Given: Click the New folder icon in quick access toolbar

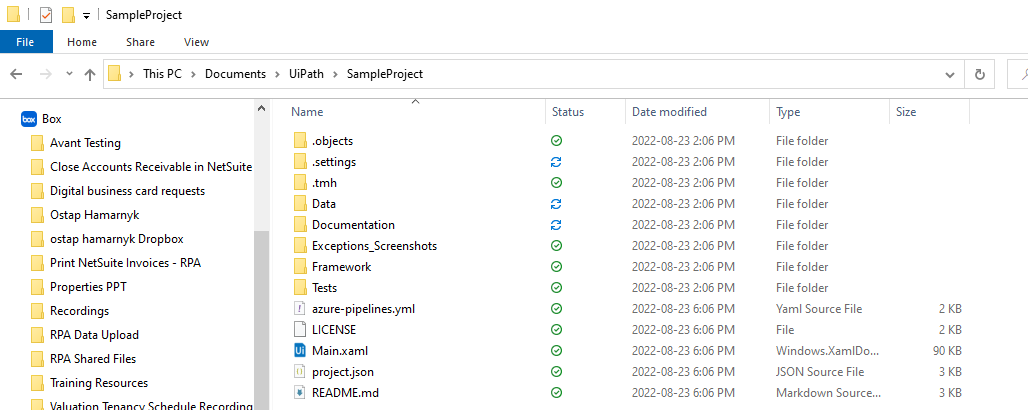Looking at the screenshot, I should click(x=68, y=14).
